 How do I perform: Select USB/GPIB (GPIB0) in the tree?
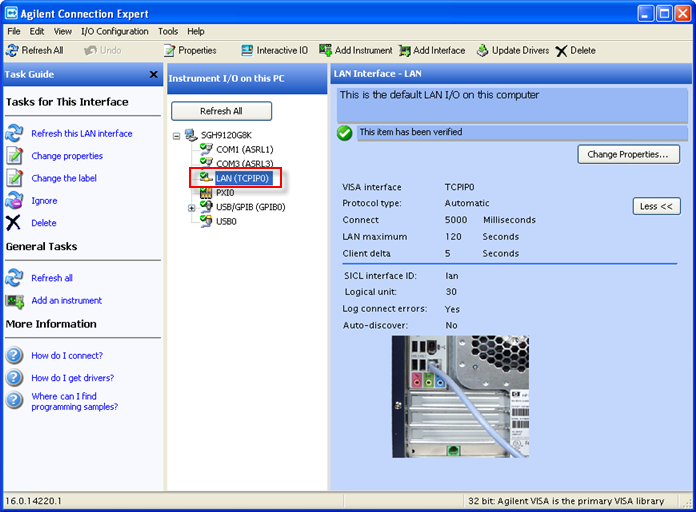point(250,207)
